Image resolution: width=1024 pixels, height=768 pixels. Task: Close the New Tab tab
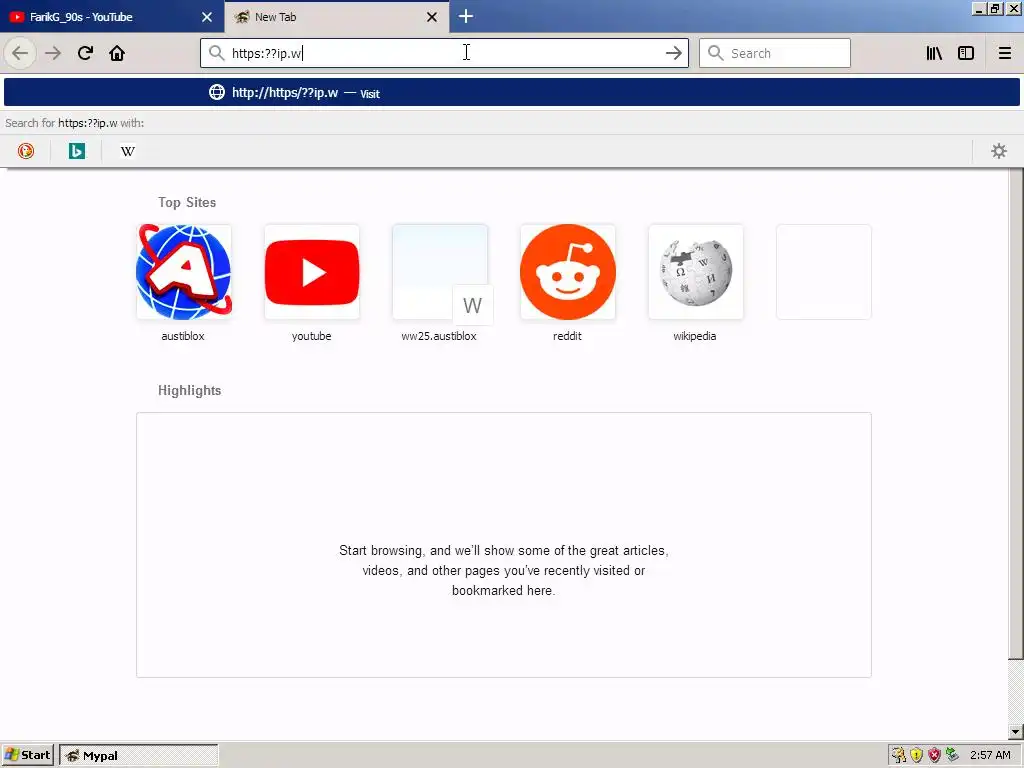432,17
